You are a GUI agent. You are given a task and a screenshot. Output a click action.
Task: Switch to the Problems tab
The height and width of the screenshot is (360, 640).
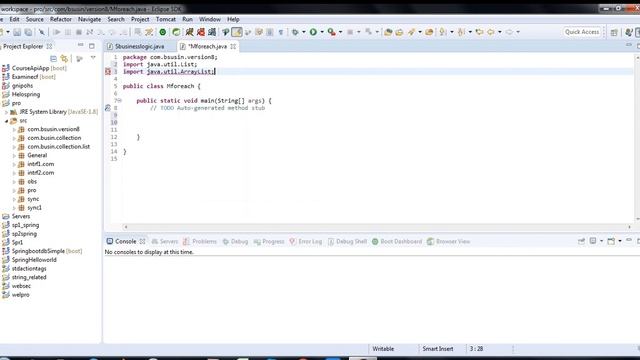(200, 242)
